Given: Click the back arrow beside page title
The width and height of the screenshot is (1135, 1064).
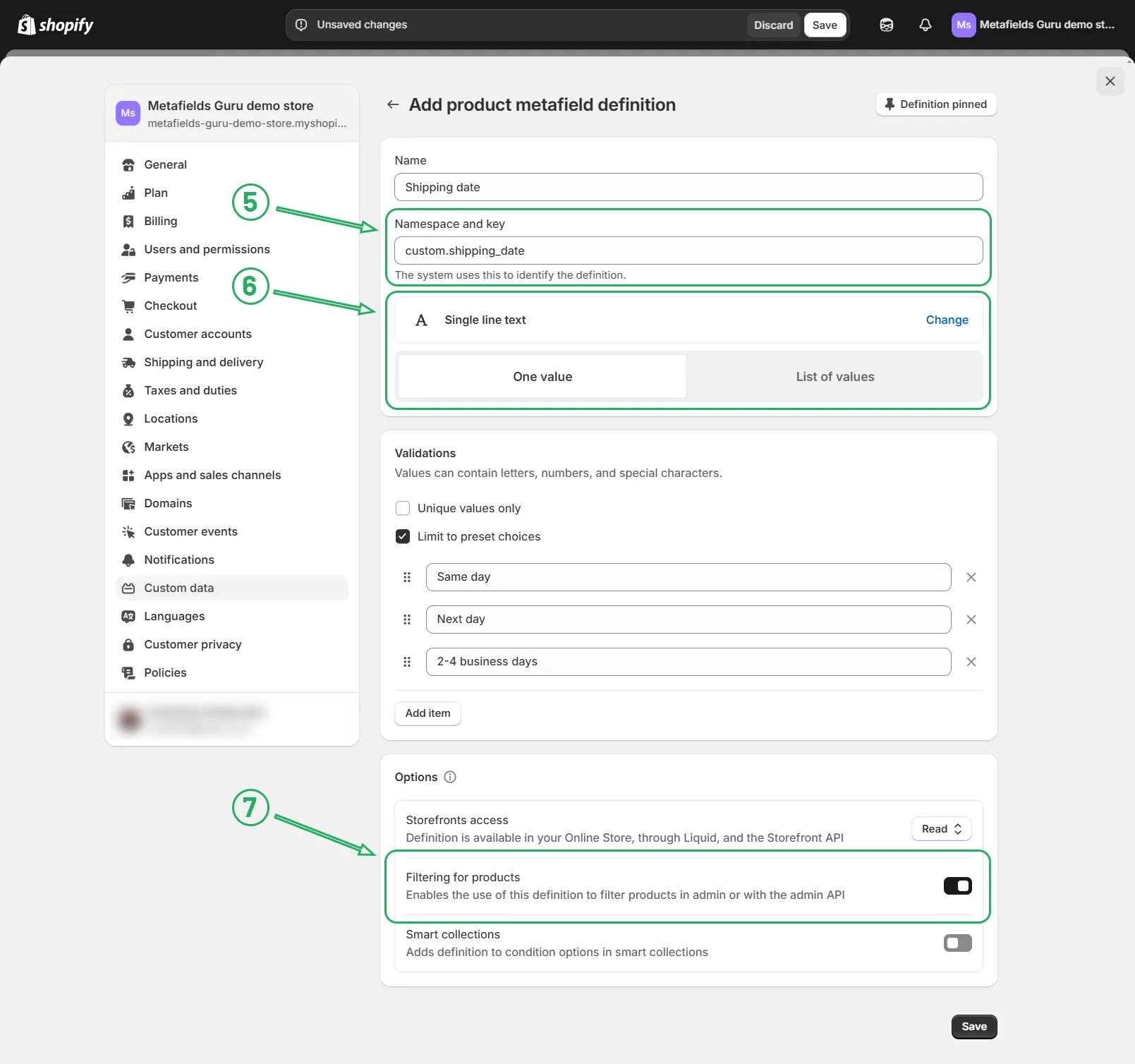Looking at the screenshot, I should [393, 104].
